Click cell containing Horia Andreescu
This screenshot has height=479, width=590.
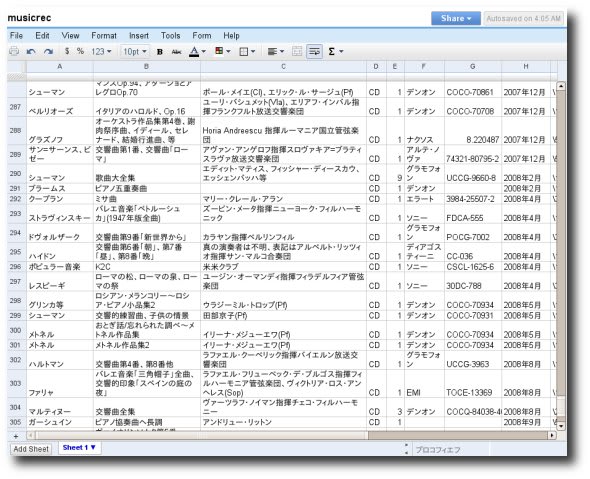[283, 131]
